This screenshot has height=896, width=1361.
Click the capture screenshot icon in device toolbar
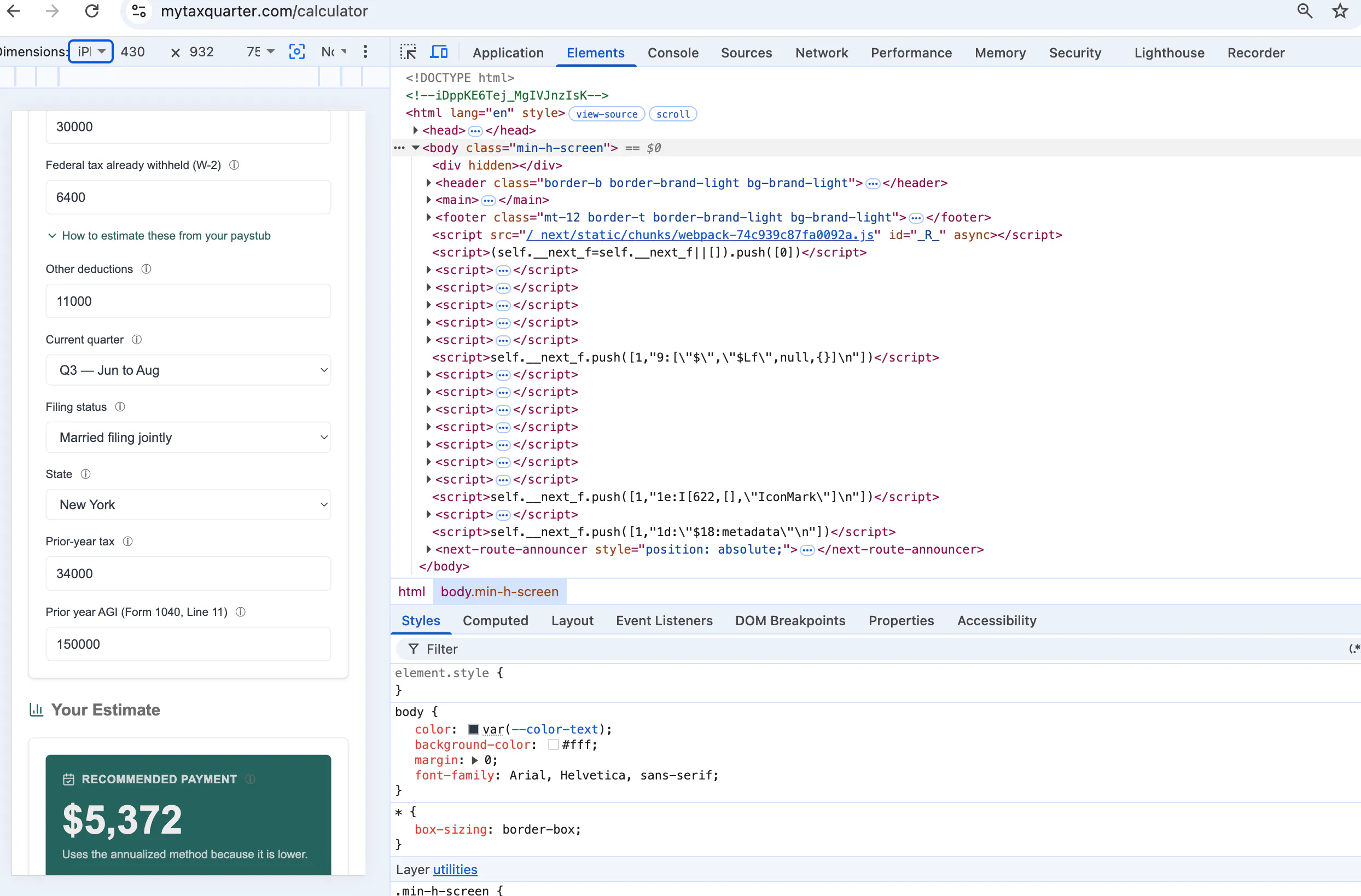(x=297, y=52)
